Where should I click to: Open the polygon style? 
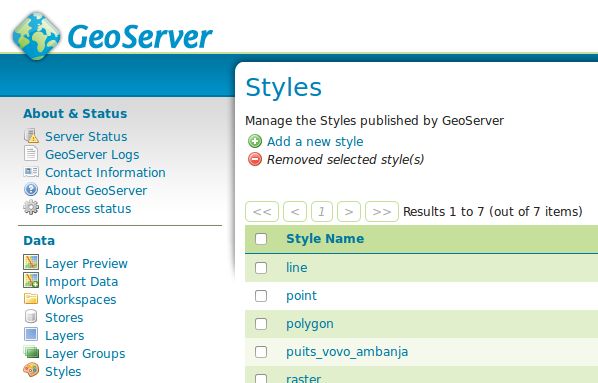[x=310, y=324]
